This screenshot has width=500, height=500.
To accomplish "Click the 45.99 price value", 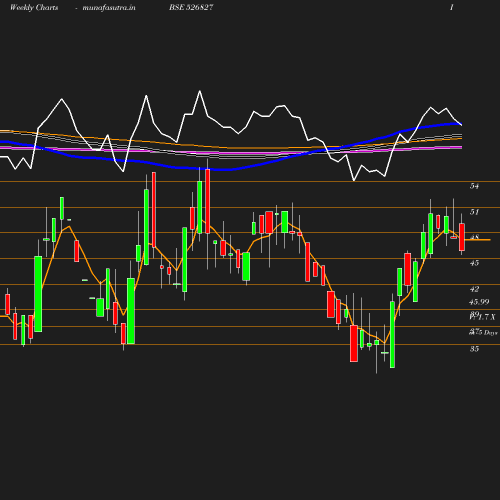I will pyautogui.click(x=479, y=302).
